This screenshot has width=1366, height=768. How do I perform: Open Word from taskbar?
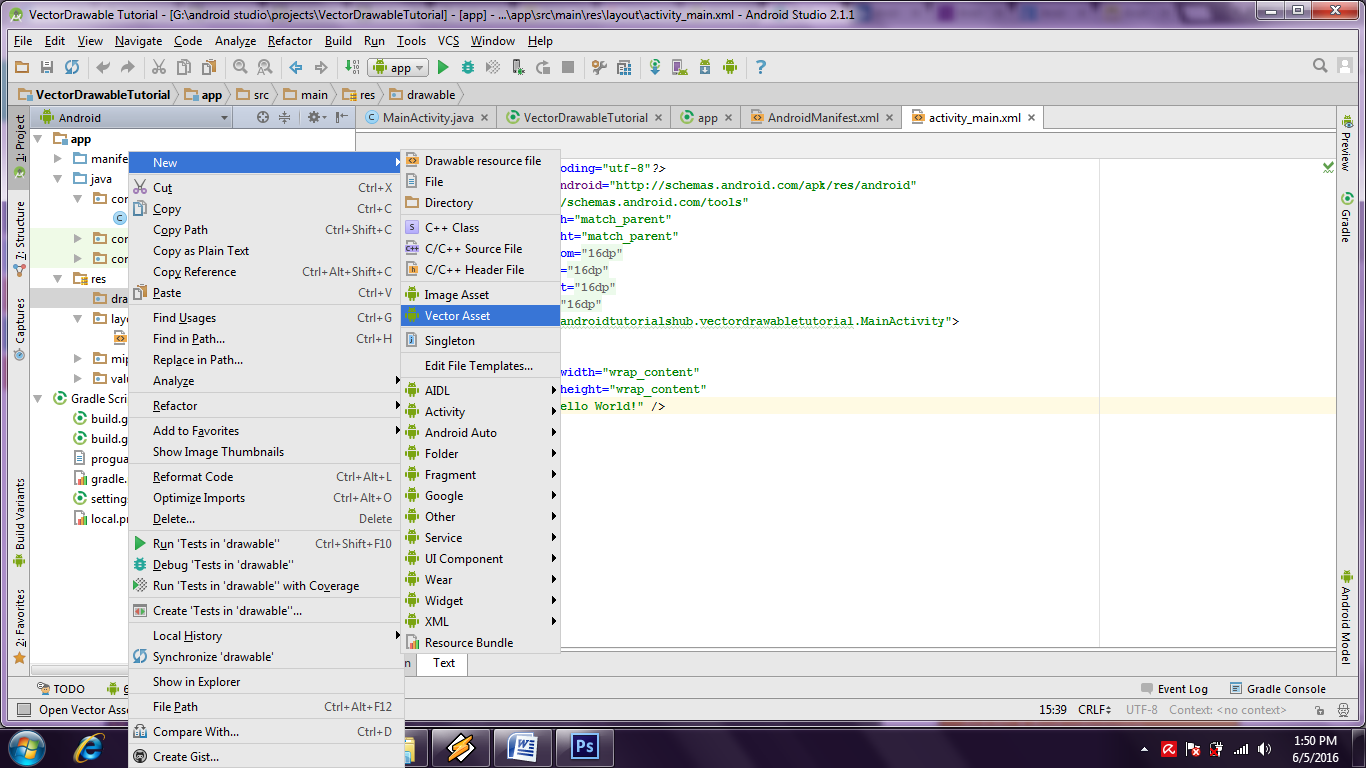(523, 748)
